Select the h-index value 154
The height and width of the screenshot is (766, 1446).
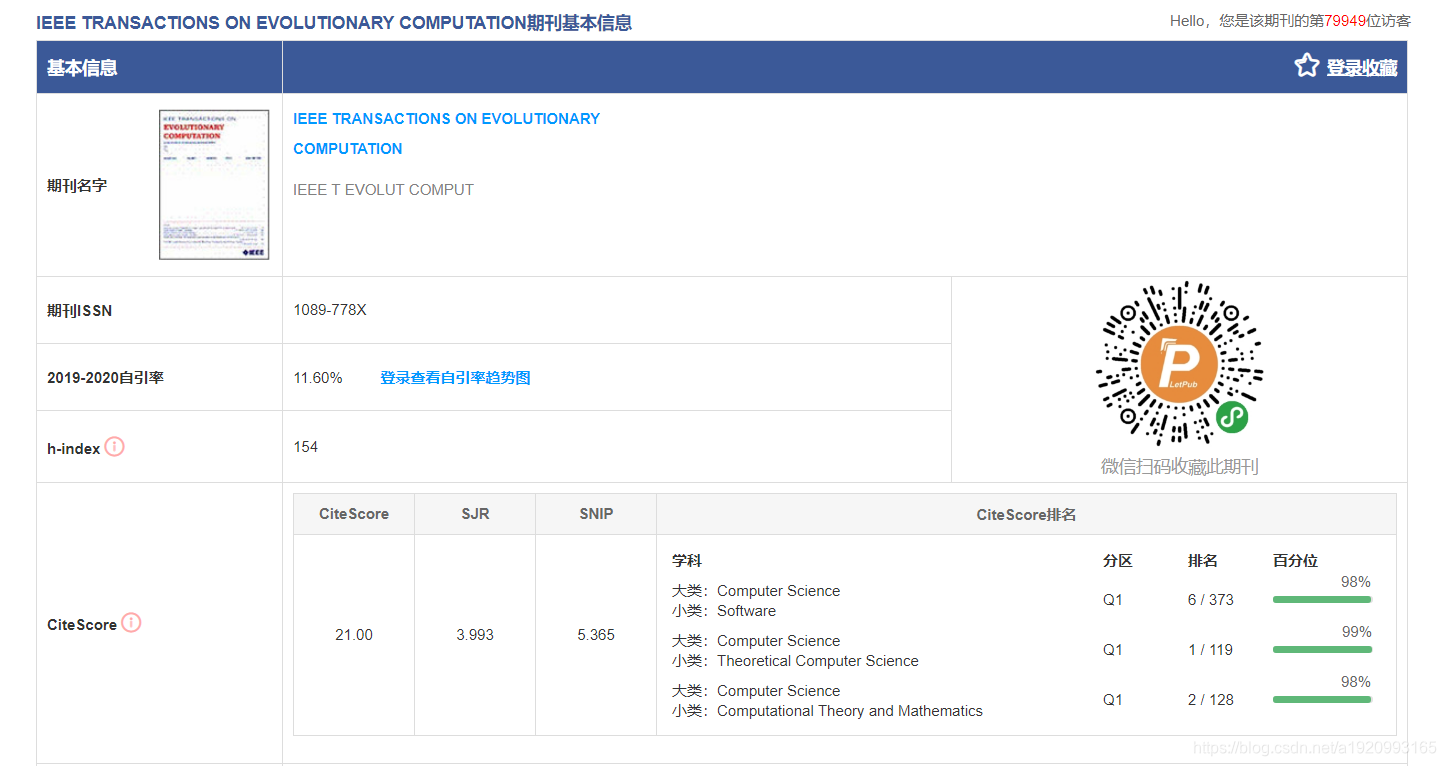(x=306, y=447)
